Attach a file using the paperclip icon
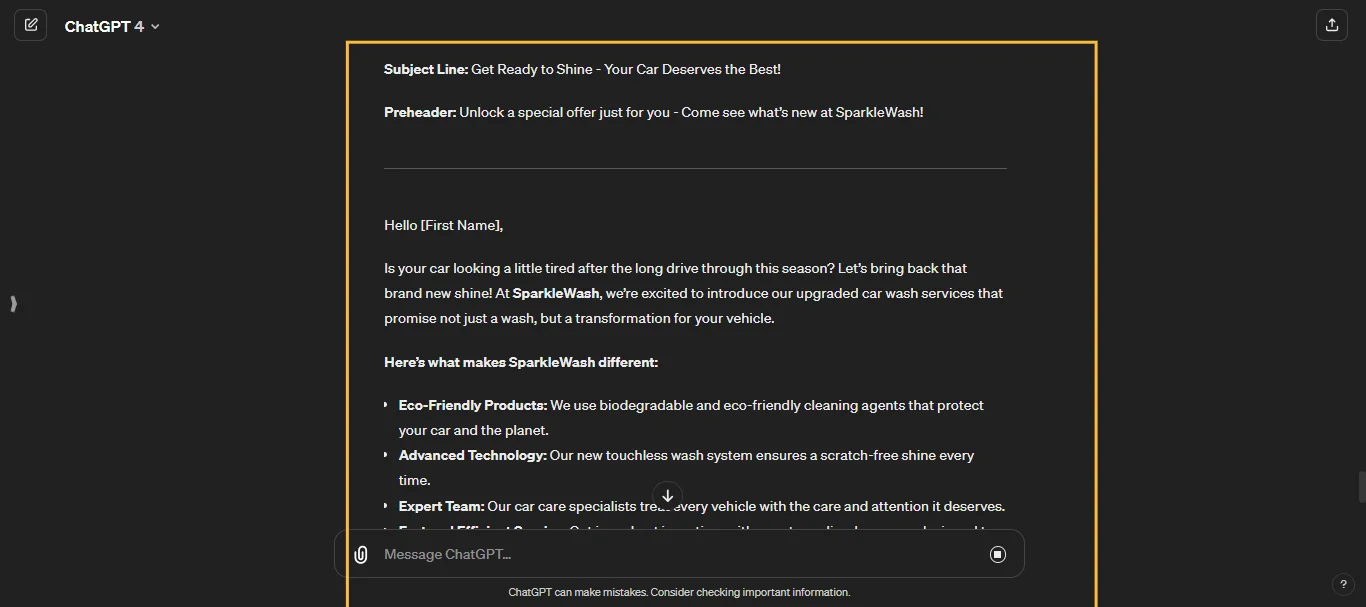This screenshot has height=607, width=1366. pyautogui.click(x=361, y=554)
